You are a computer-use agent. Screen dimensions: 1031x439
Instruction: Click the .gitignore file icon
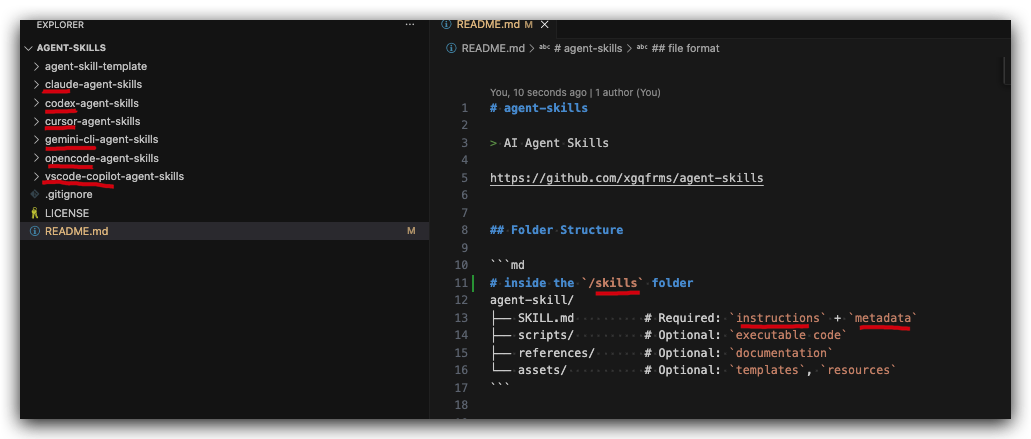(x=35, y=195)
